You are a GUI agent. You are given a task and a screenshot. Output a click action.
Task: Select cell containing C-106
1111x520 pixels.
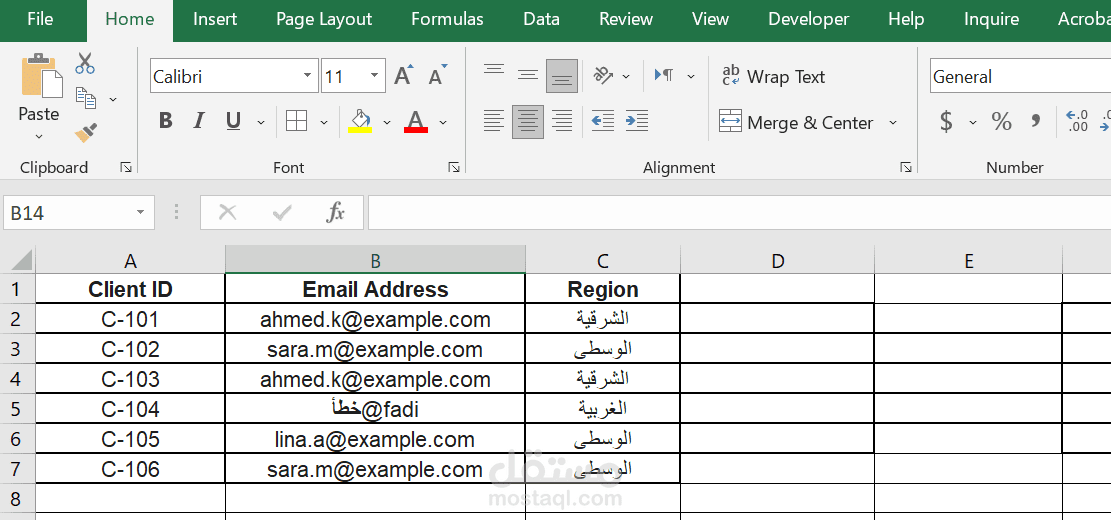pos(130,469)
